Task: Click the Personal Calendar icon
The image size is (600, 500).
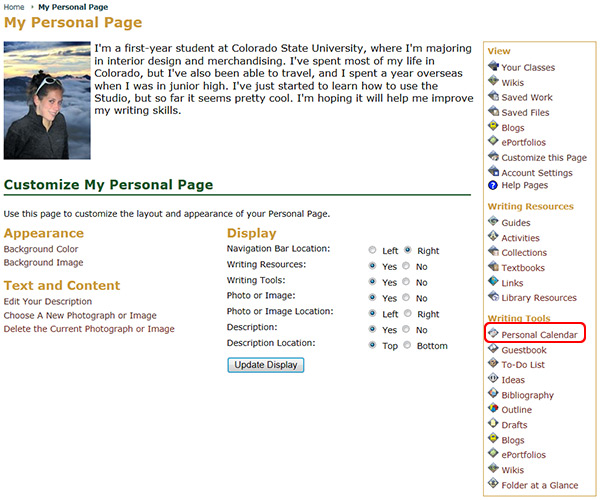Action: (x=493, y=334)
